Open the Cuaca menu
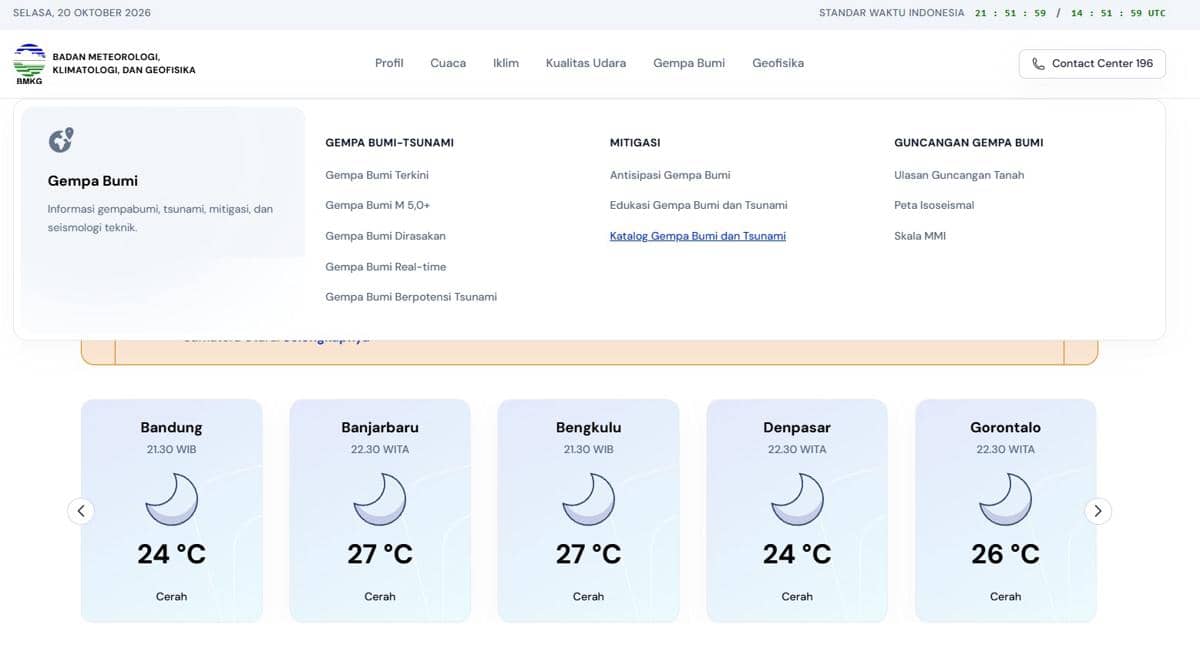Screen dimensions: 1200x645 (448, 63)
